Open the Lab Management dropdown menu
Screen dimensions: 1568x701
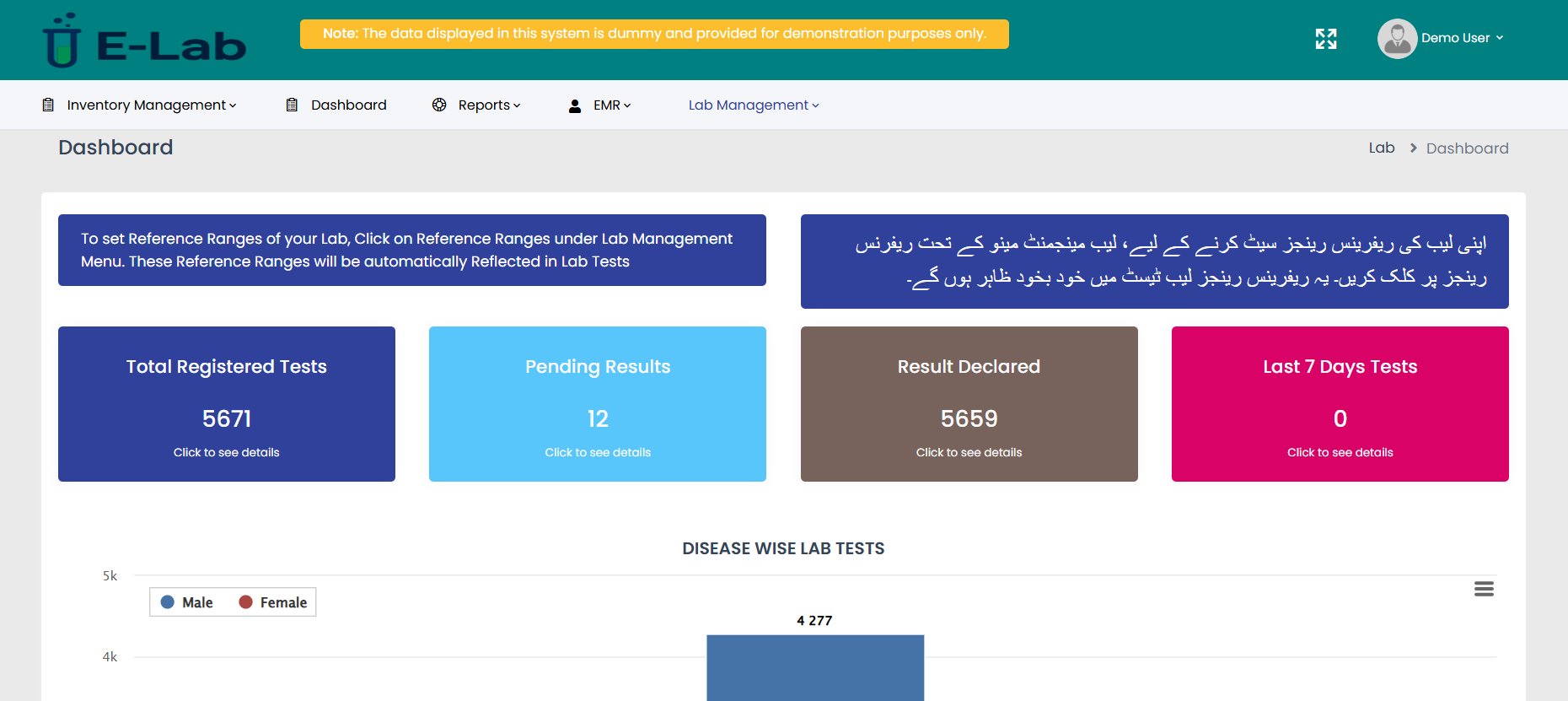[753, 105]
